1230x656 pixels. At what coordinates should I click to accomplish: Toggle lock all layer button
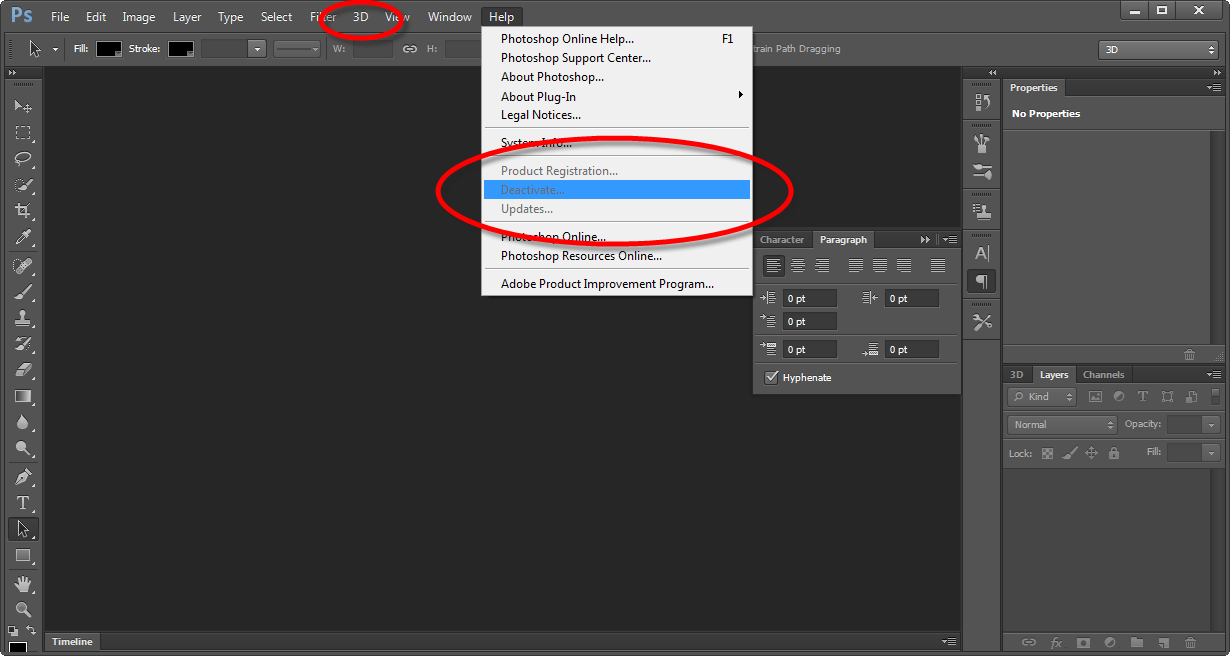pyautogui.click(x=1112, y=453)
